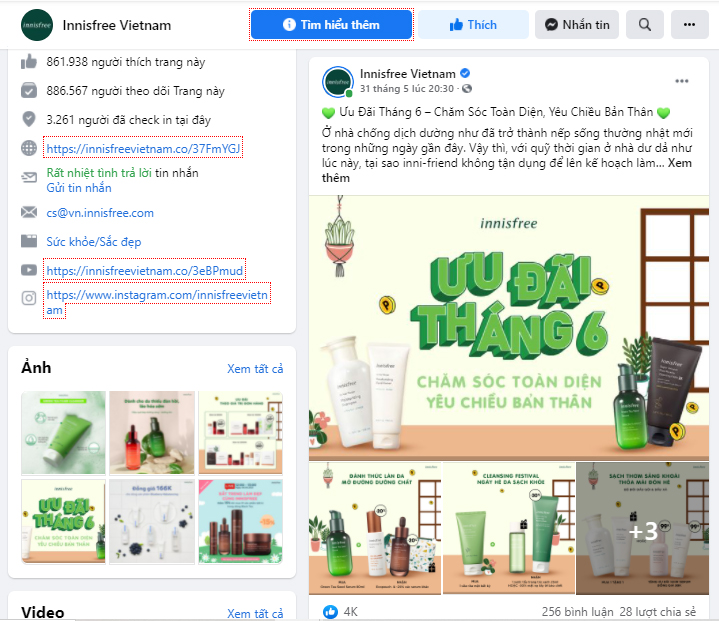Viewport: 719px width, 621px height.
Task: Open link innisfreevietnam.co/3eBPmud
Action: tap(144, 271)
